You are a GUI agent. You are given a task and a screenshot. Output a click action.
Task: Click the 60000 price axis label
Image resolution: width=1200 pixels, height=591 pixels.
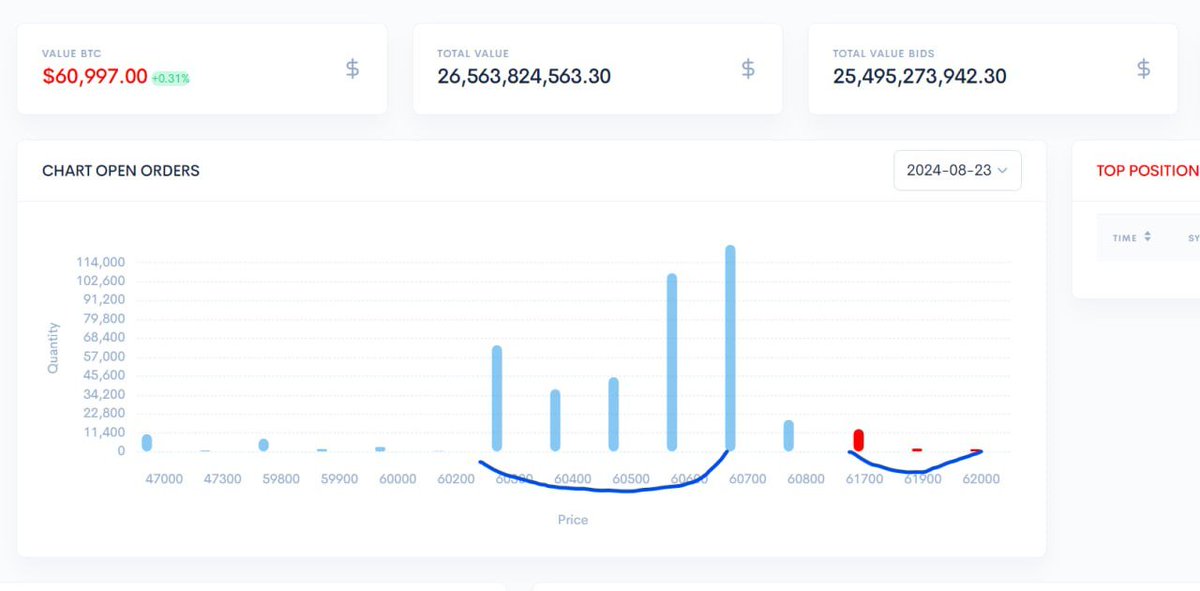[x=397, y=479]
